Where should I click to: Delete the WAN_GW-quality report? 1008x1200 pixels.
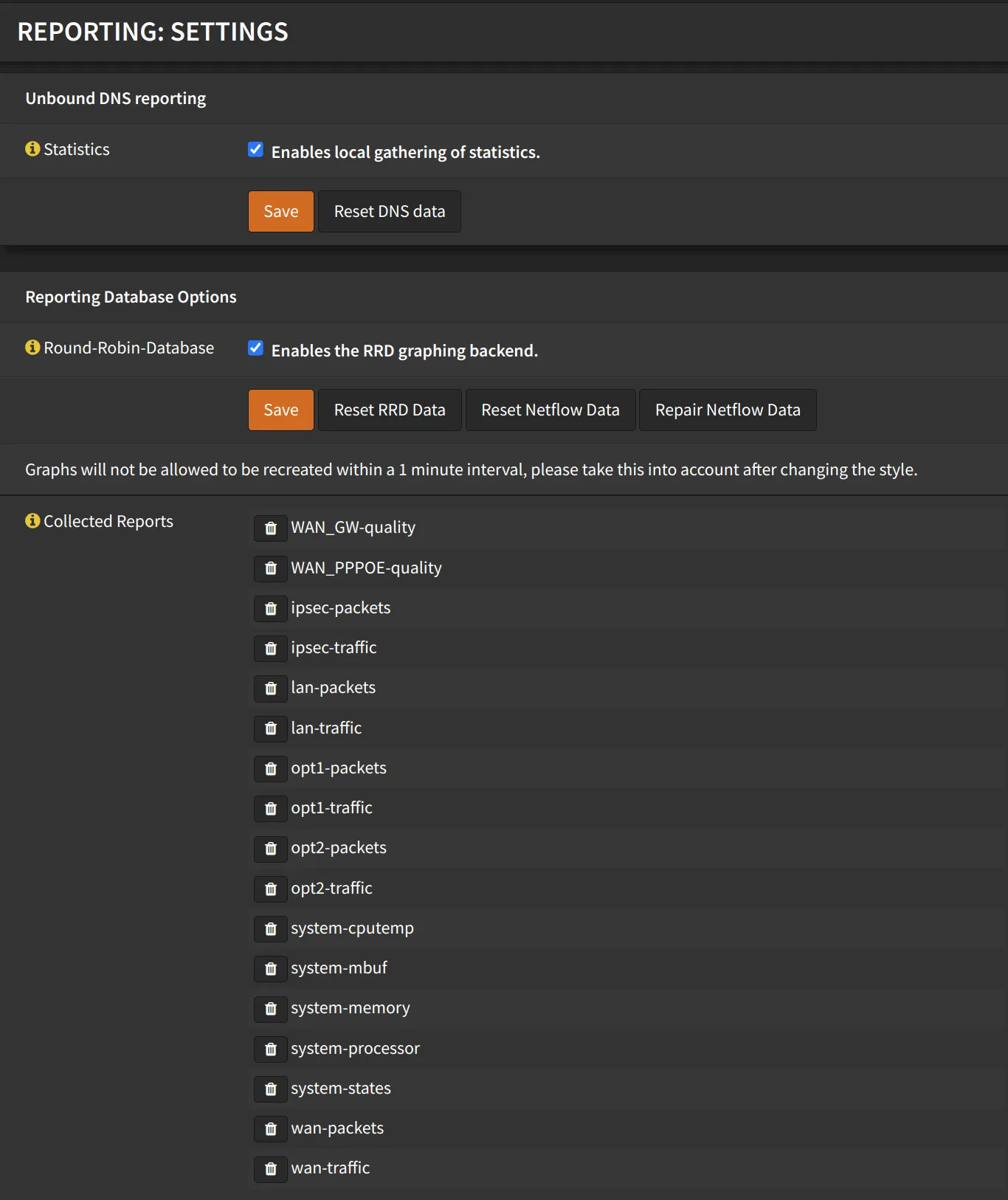coord(271,528)
